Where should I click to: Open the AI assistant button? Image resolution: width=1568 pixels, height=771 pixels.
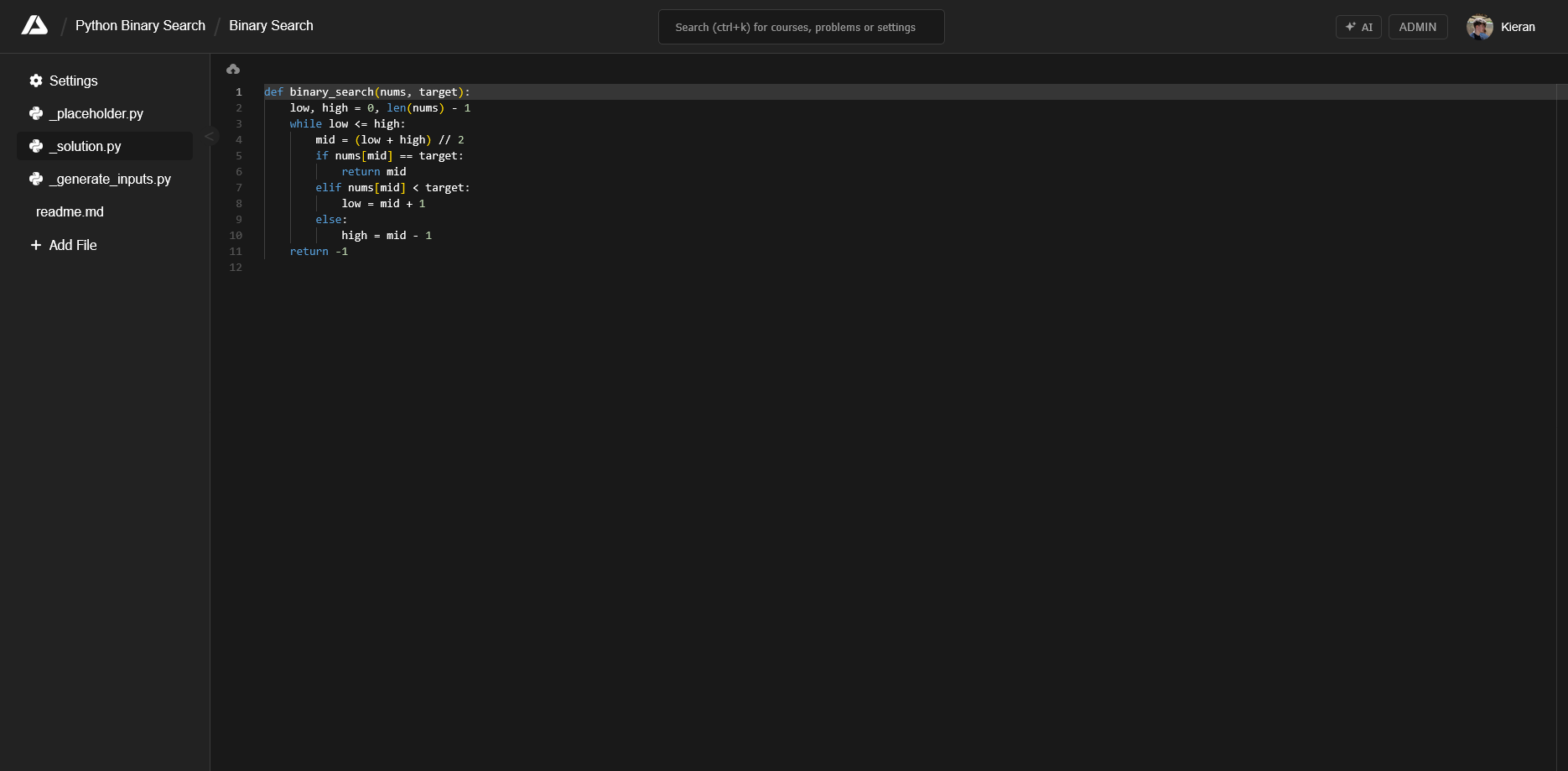pos(1358,27)
